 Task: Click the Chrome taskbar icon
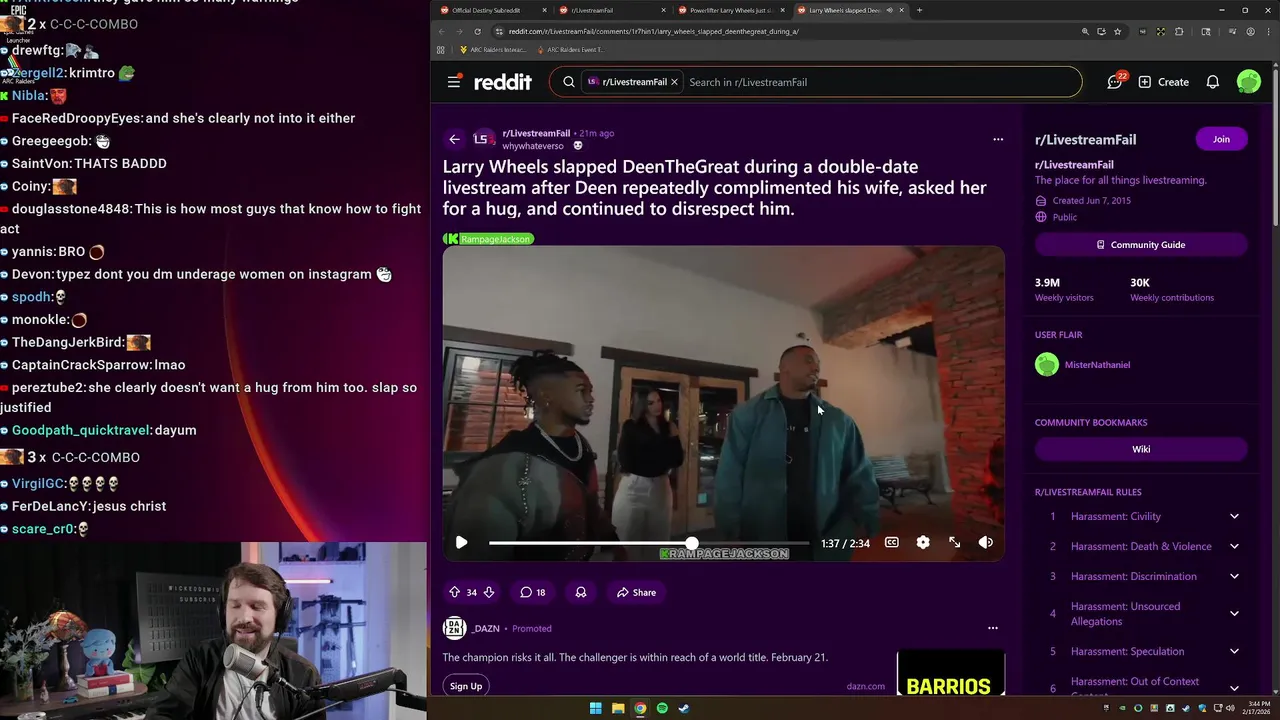click(x=640, y=708)
